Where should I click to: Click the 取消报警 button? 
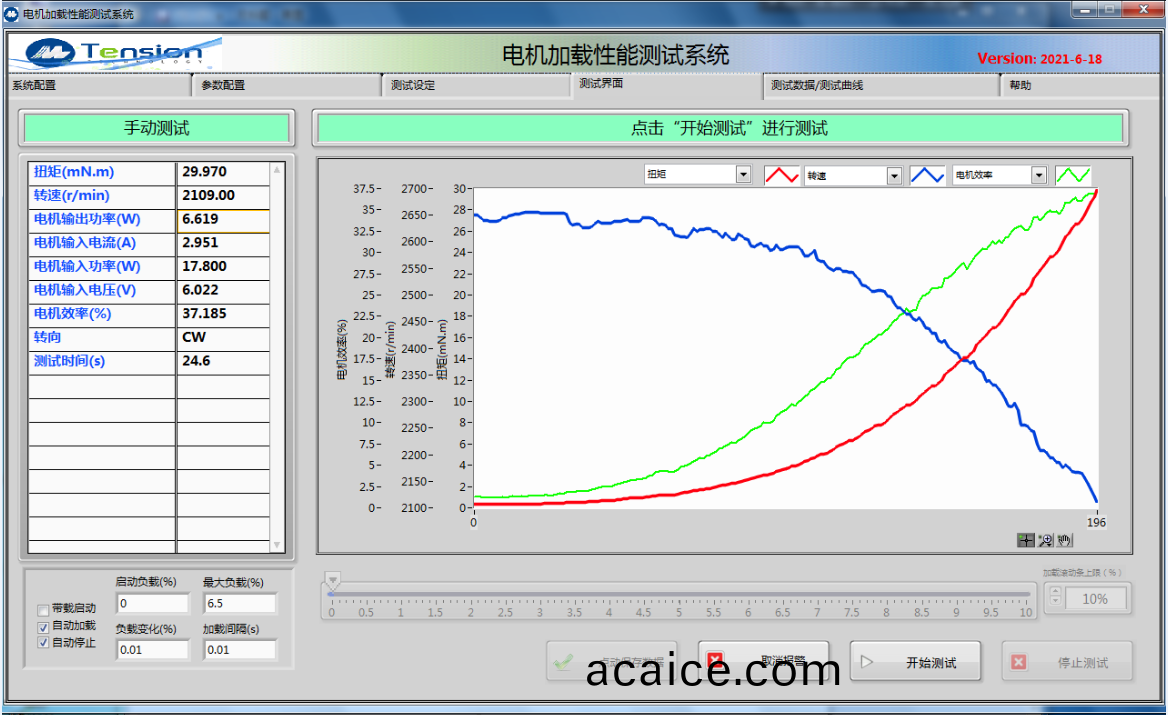coord(763,661)
